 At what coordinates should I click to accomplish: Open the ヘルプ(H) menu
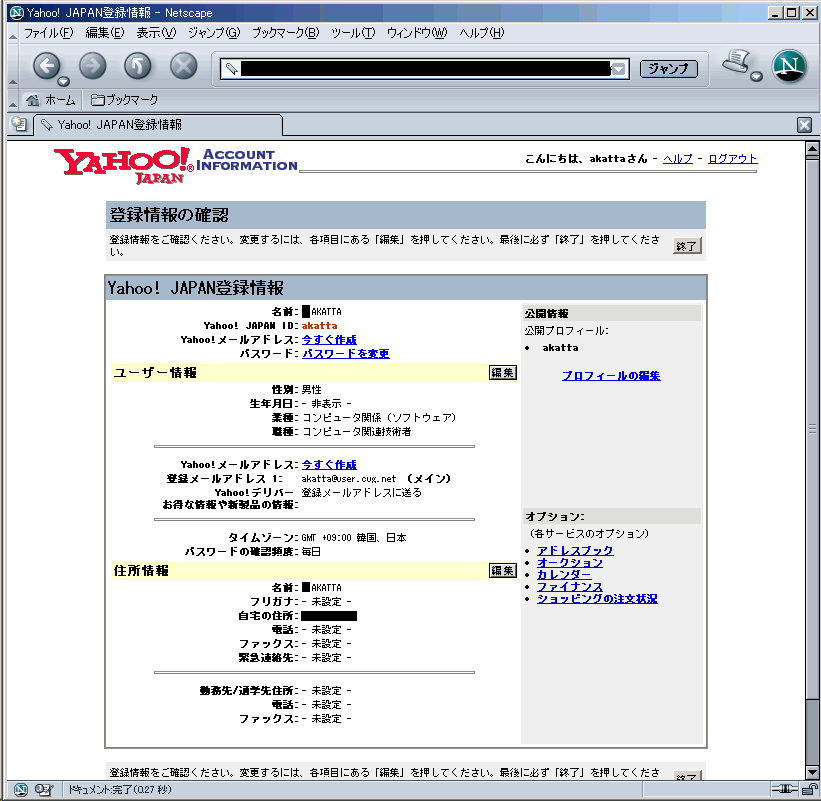pyautogui.click(x=482, y=33)
